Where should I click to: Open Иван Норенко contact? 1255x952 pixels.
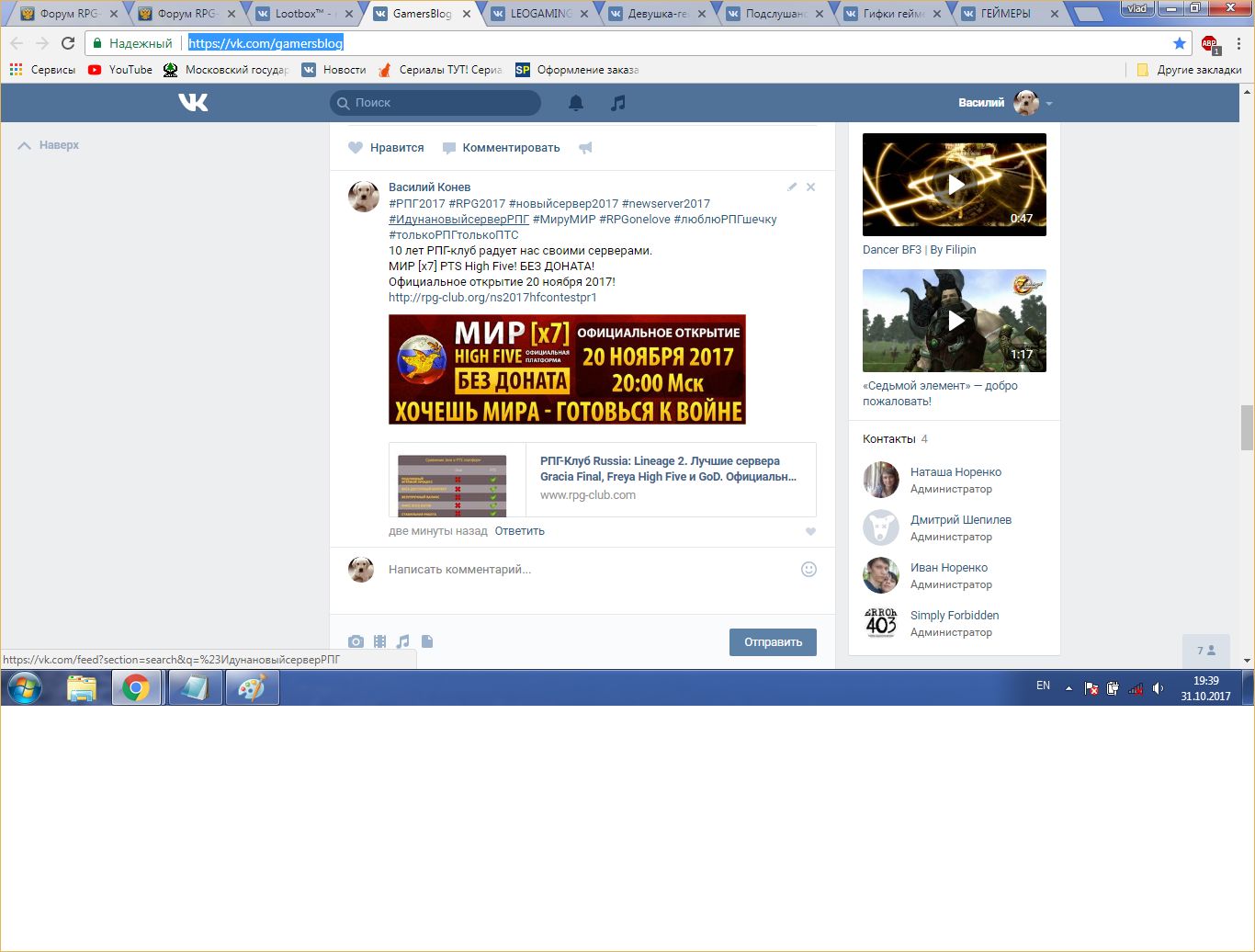949,568
